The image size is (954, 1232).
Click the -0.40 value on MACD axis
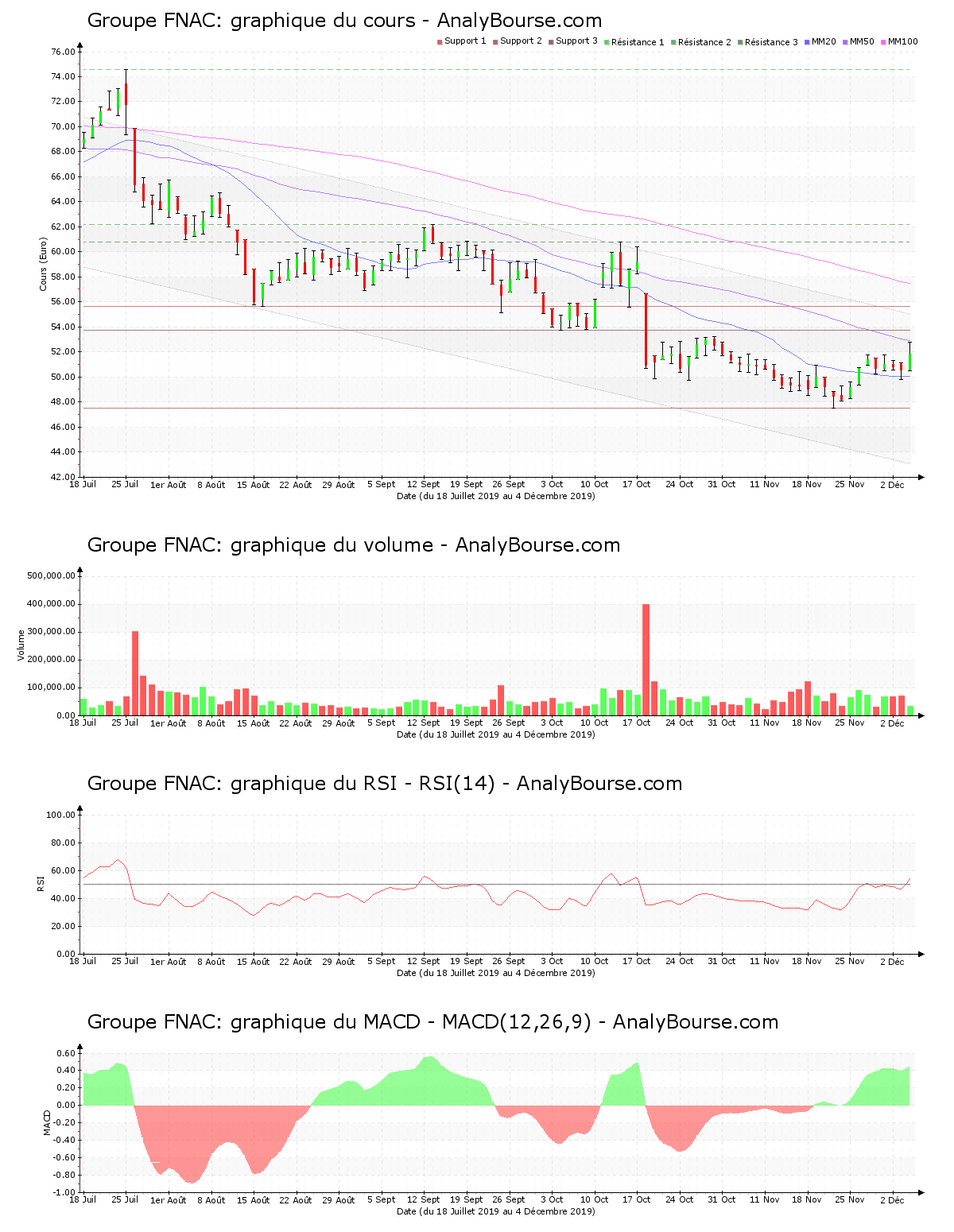coord(64,1140)
